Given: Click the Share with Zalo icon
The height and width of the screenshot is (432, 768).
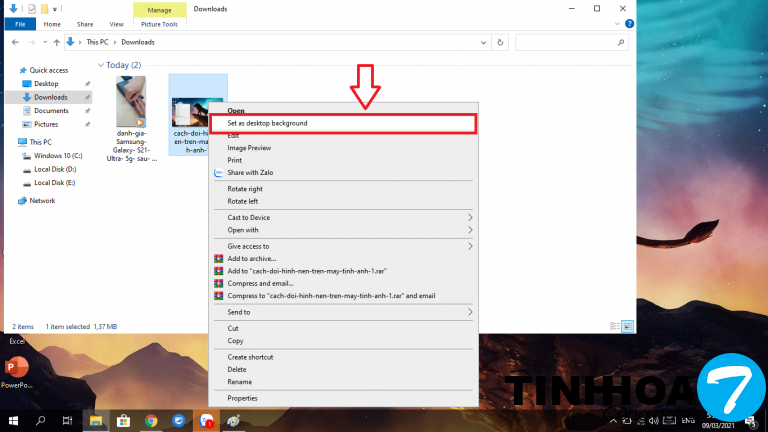Looking at the screenshot, I should click(x=218, y=172).
